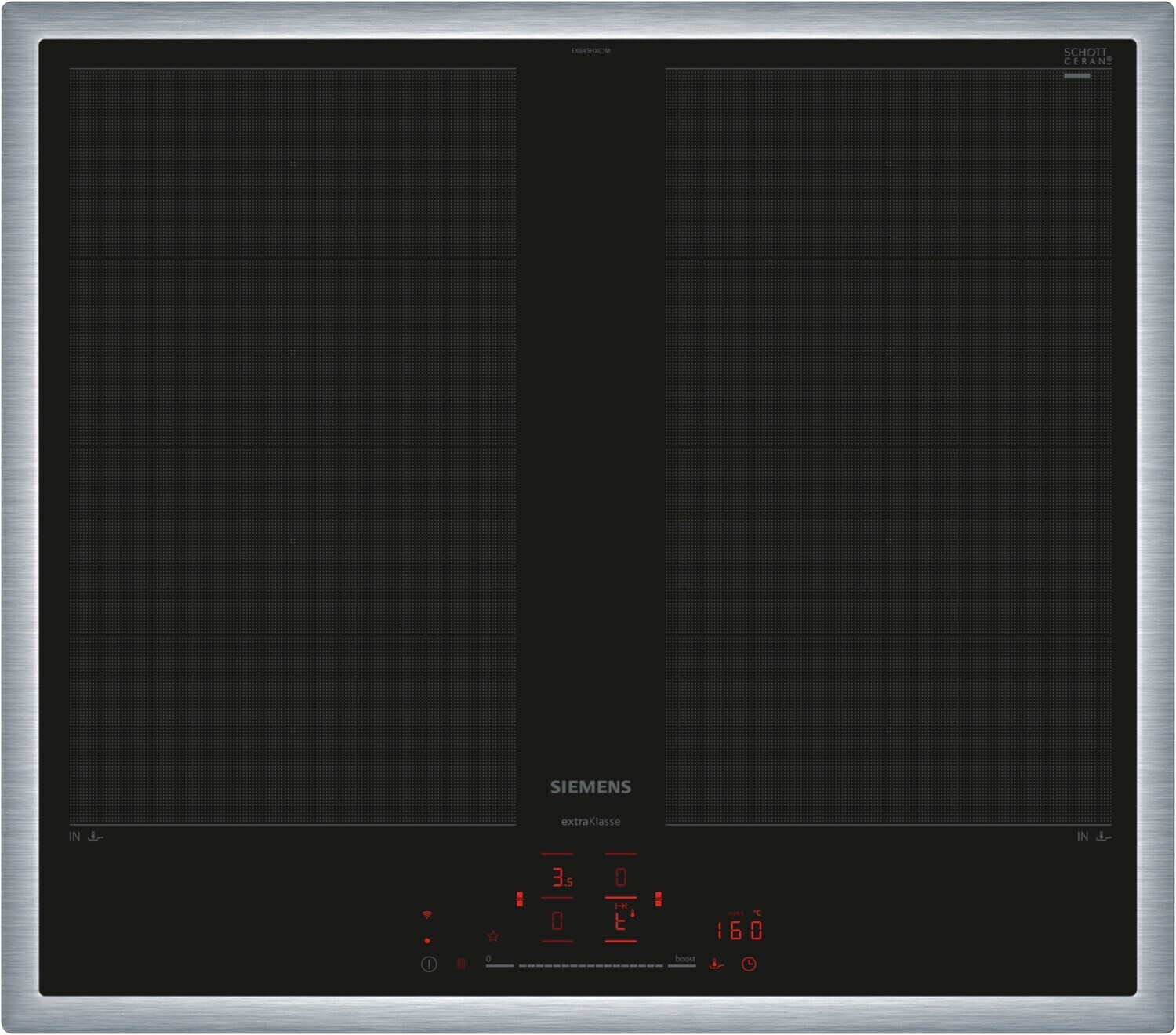This screenshot has height=1035, width=1176.
Task: Tap the middle of the power level slider
Action: 590,966
